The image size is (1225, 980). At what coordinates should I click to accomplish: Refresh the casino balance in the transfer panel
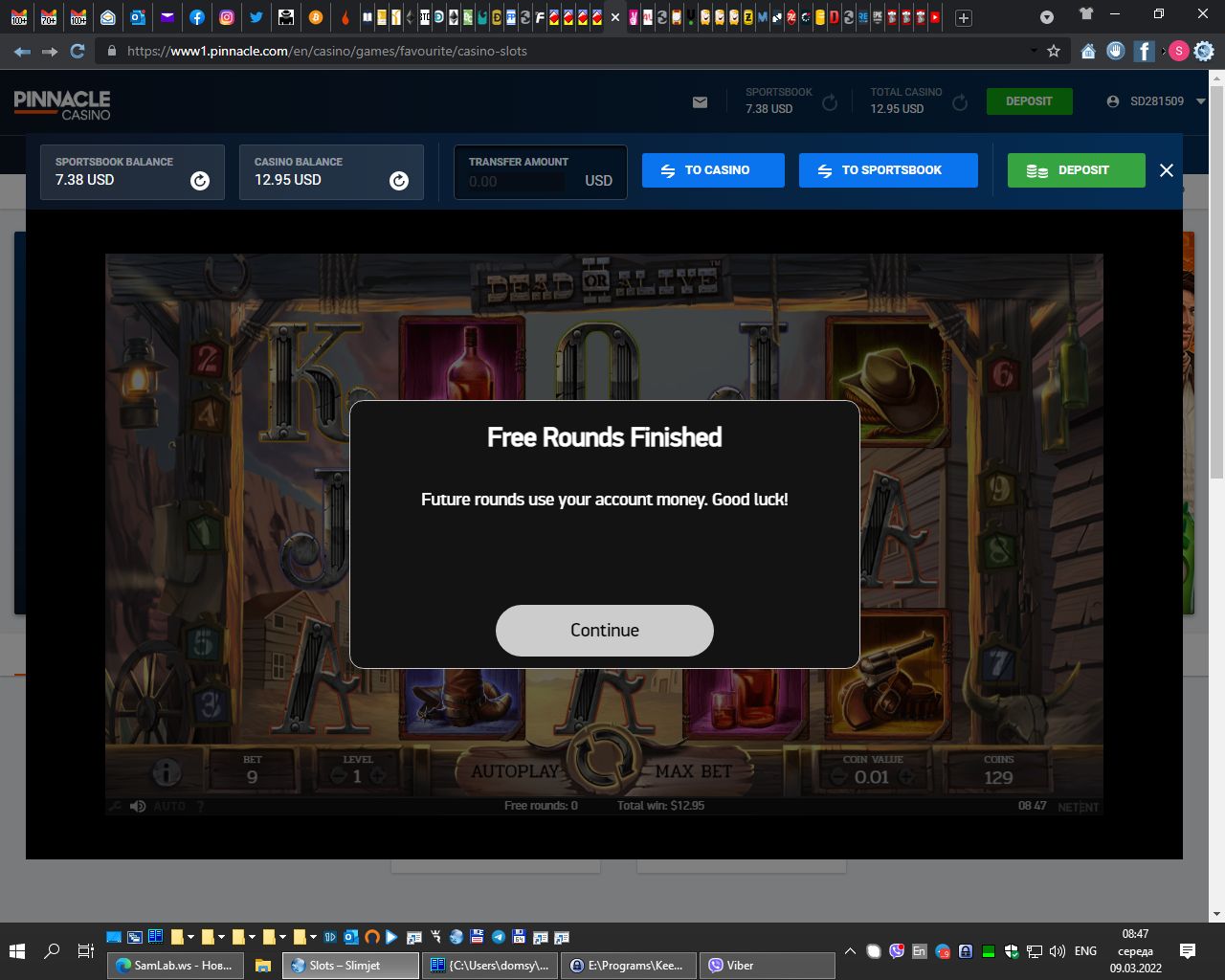pyautogui.click(x=399, y=181)
